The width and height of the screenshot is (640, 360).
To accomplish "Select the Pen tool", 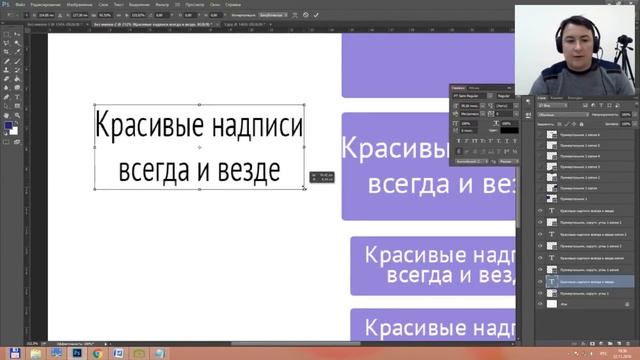I will click(x=7, y=97).
